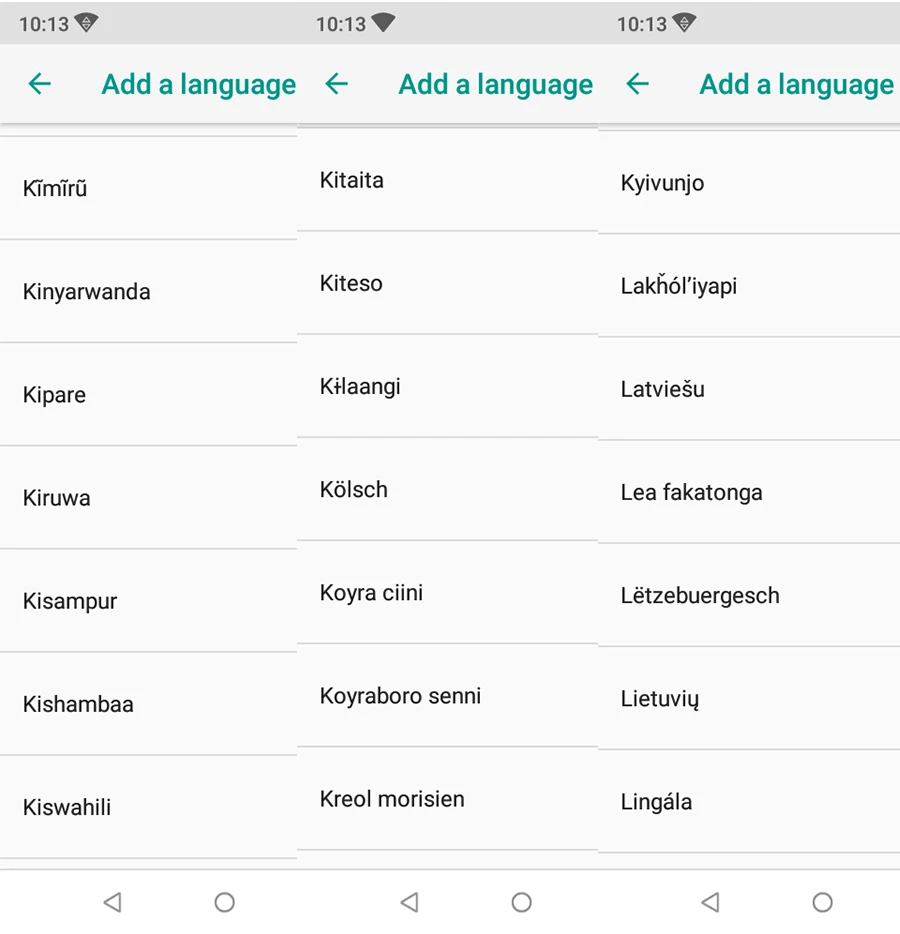Add Kisampur language
Image resolution: width=900 pixels, height=934 pixels.
click(148, 600)
